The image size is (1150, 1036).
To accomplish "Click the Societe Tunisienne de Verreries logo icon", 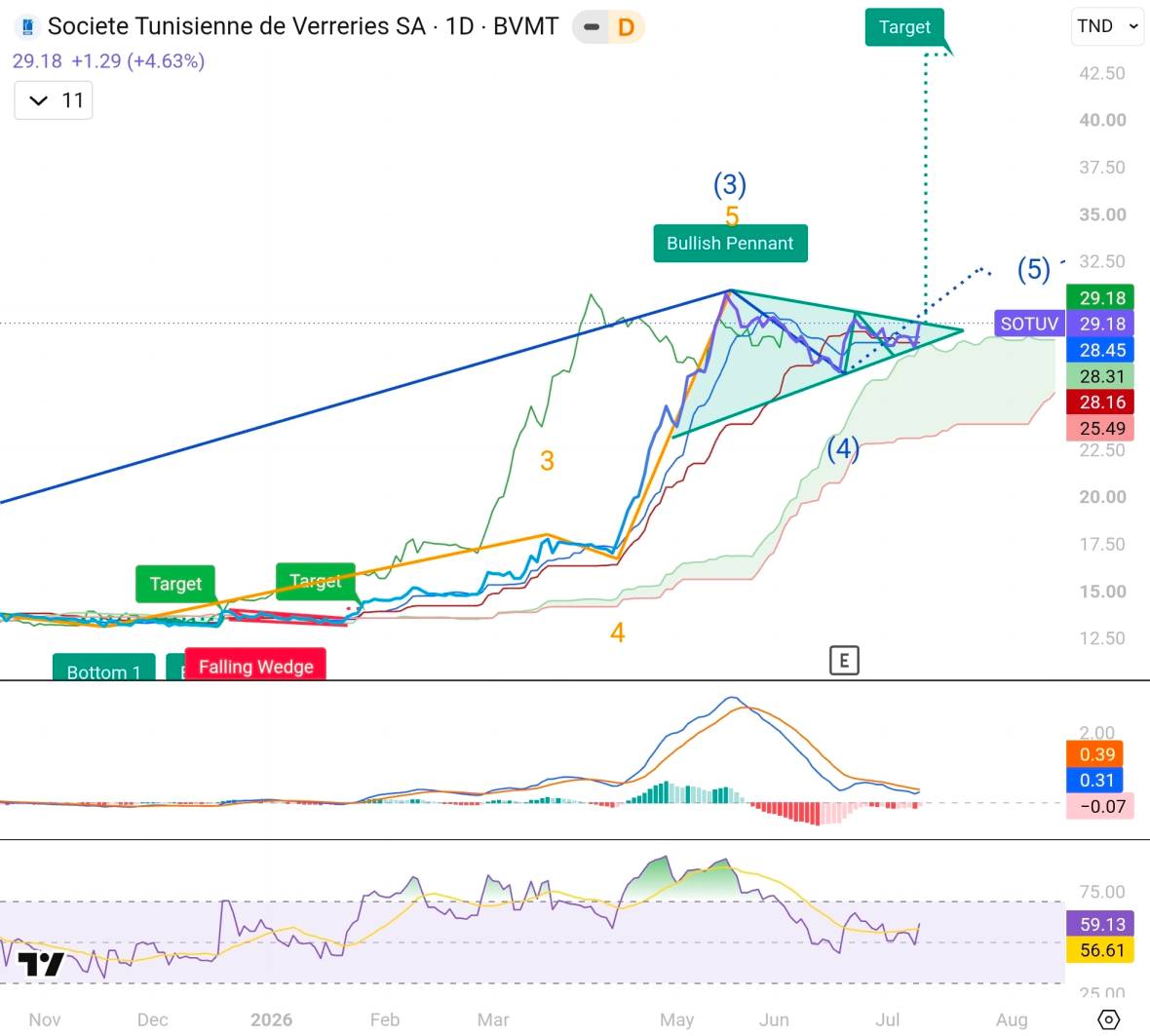I will coord(28,27).
